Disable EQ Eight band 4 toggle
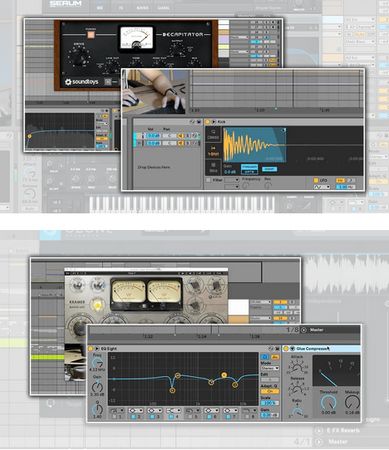The width and height of the screenshot is (389, 450). click(171, 416)
